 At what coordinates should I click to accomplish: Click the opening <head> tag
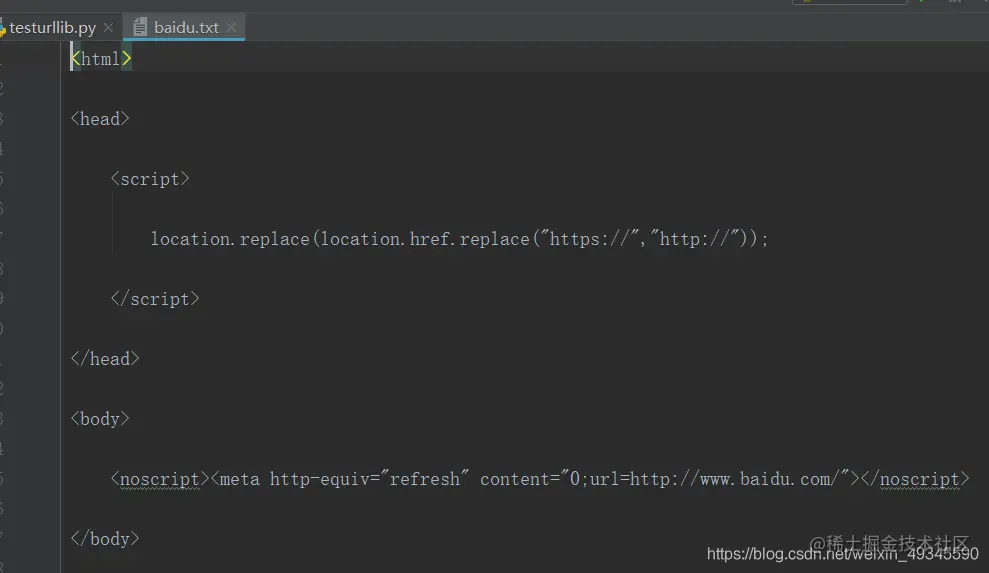click(100, 119)
